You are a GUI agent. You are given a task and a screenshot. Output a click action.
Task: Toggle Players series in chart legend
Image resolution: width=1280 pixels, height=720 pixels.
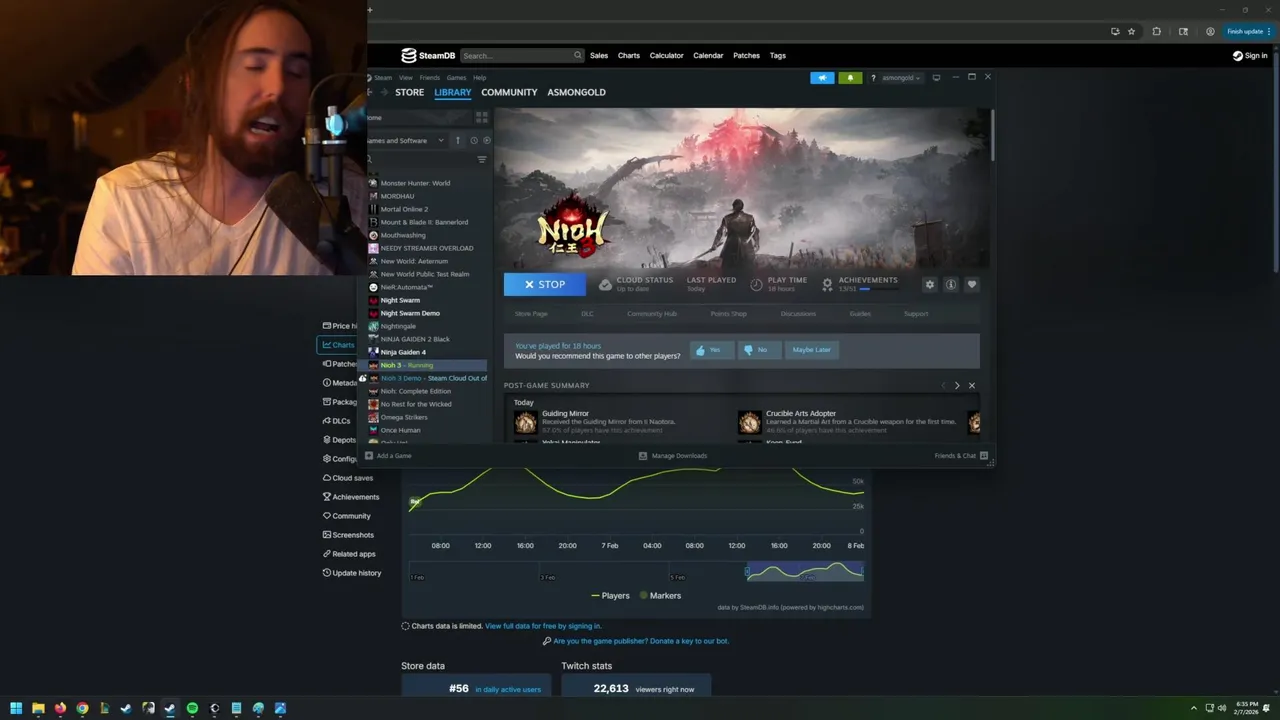point(610,596)
